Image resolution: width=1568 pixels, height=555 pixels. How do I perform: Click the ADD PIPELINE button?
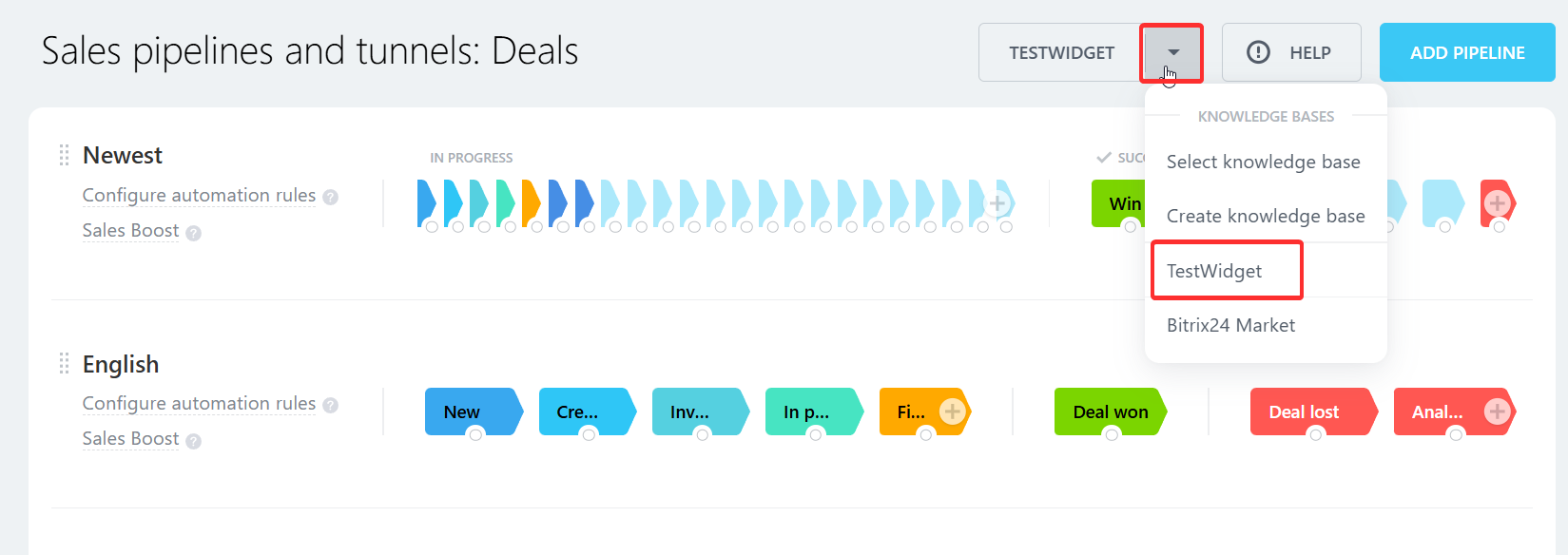pos(1466,52)
